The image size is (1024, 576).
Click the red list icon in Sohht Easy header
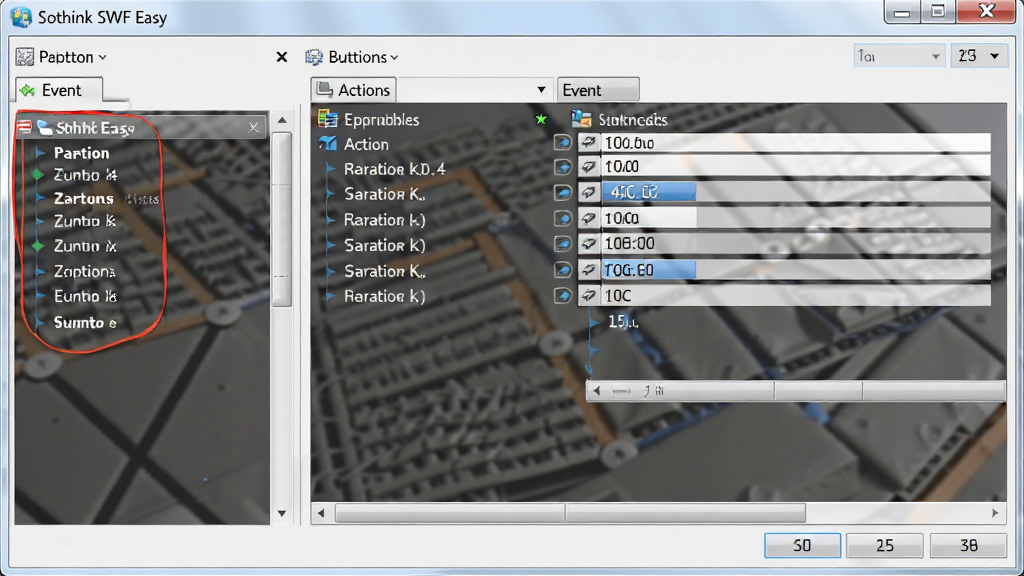click(x=25, y=127)
